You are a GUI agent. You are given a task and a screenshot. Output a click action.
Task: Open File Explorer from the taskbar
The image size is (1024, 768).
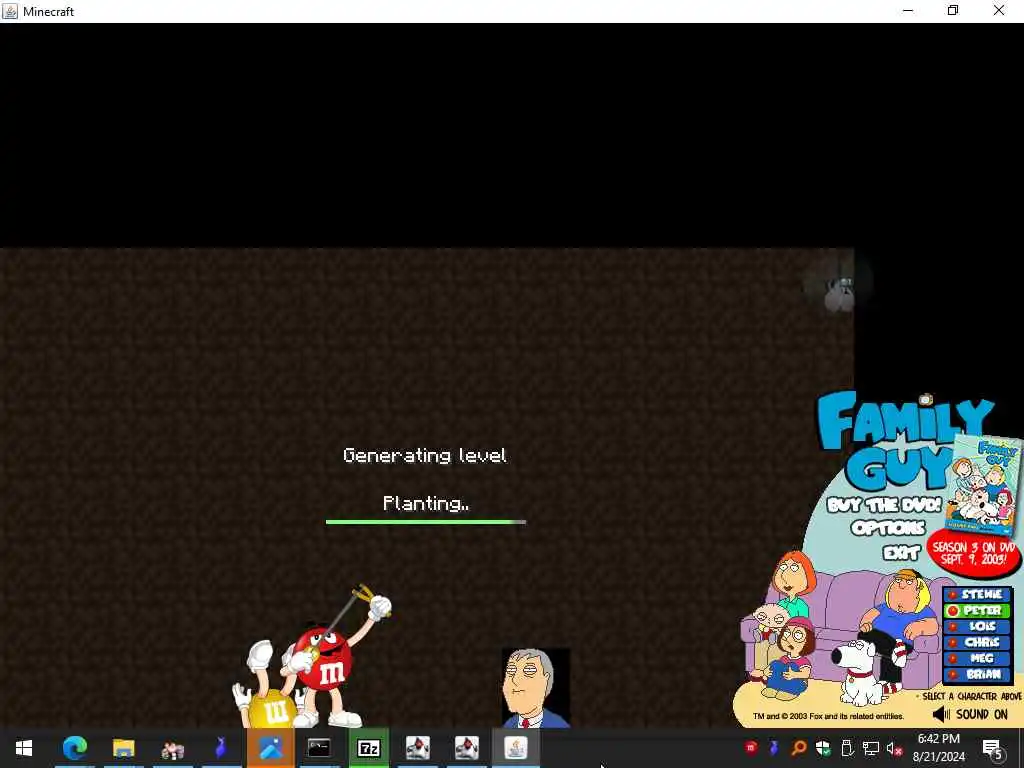pos(123,748)
